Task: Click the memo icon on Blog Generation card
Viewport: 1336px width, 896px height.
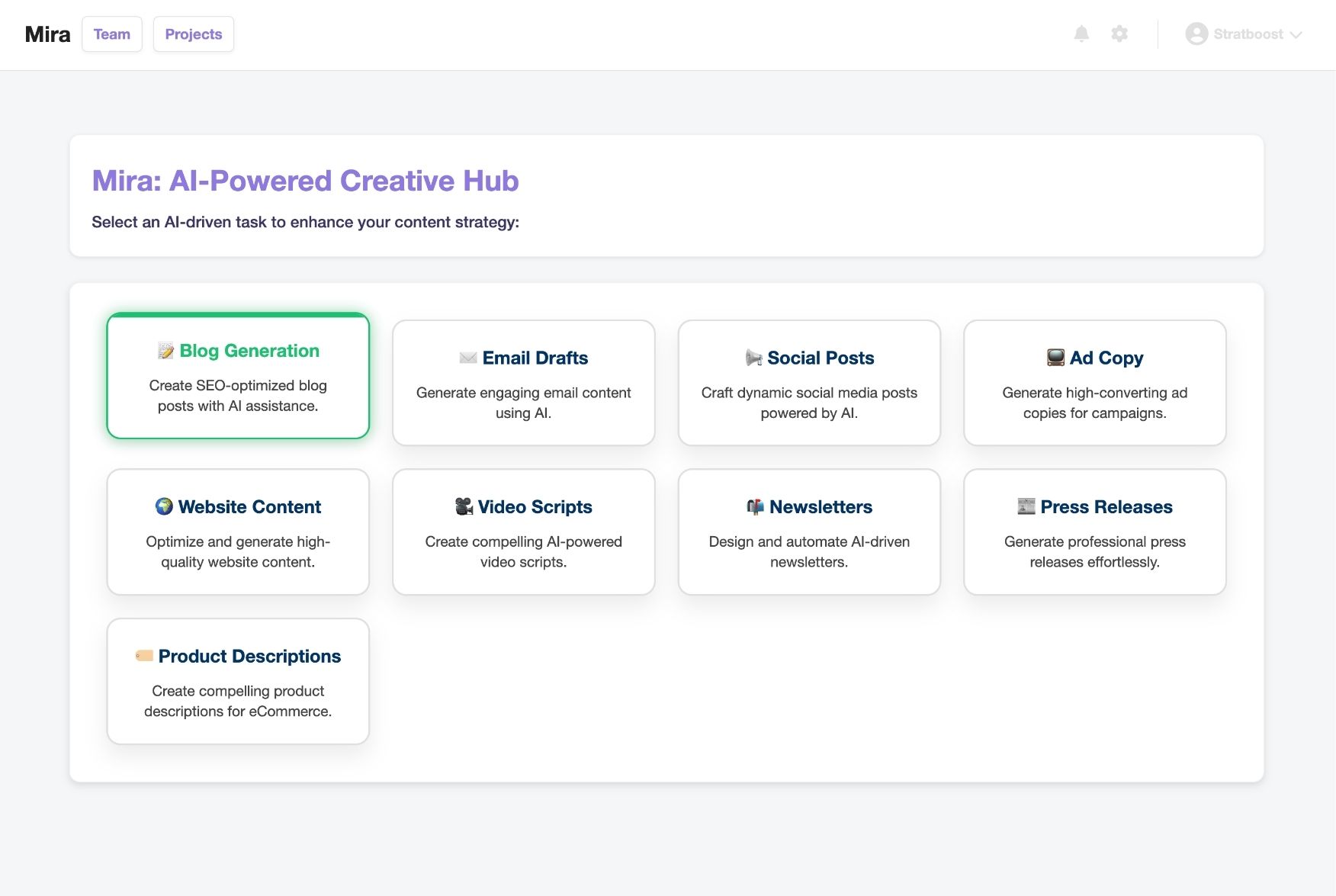Action: [164, 351]
